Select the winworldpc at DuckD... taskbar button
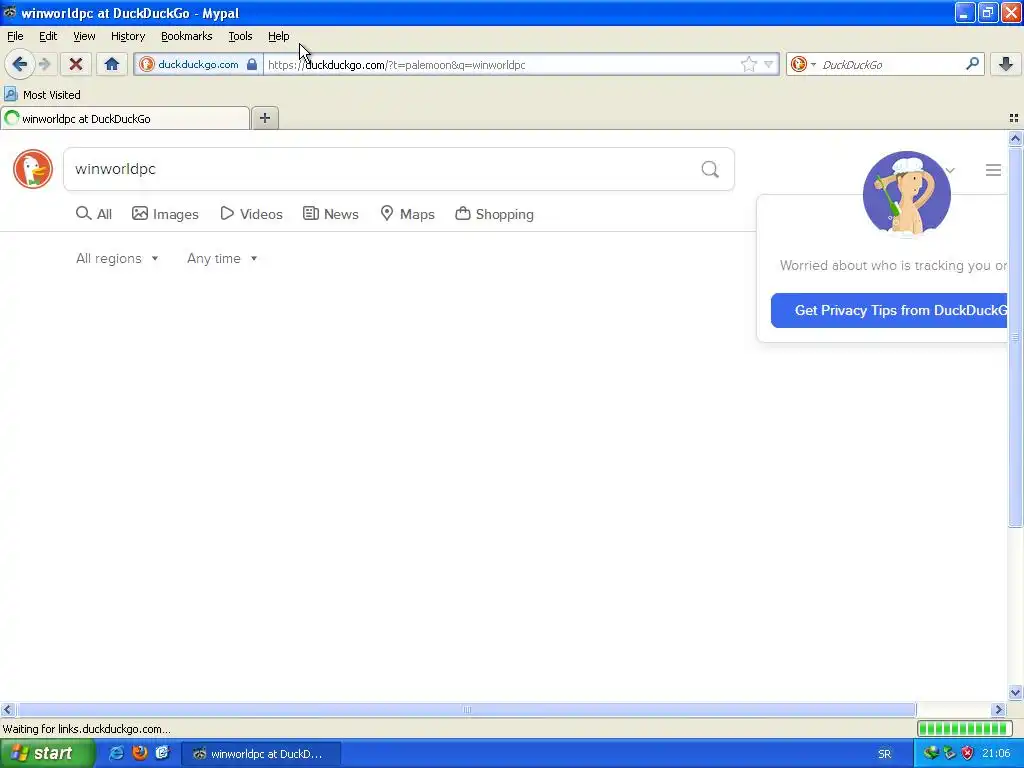Image resolution: width=1024 pixels, height=768 pixels. pos(261,754)
